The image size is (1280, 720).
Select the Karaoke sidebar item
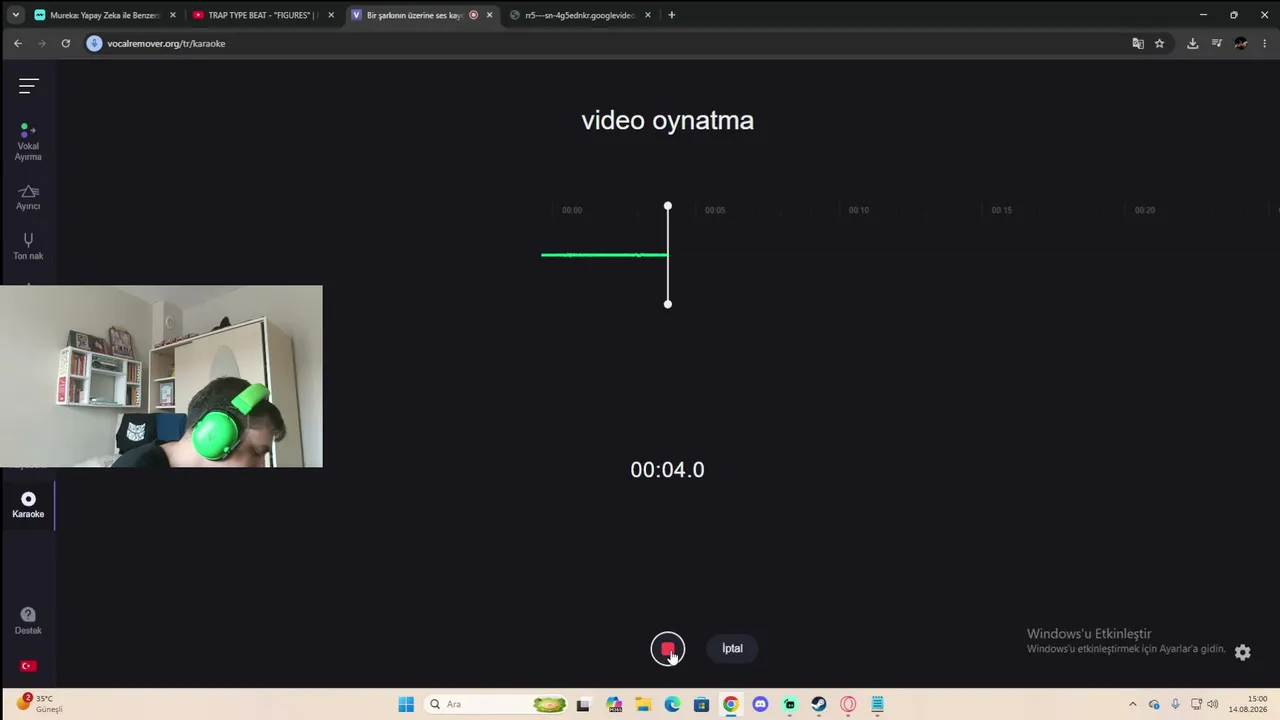click(x=28, y=505)
